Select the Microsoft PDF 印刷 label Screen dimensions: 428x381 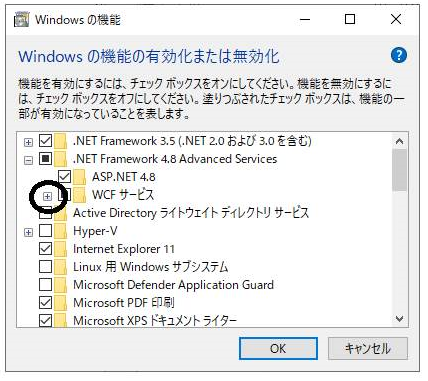(x=124, y=303)
